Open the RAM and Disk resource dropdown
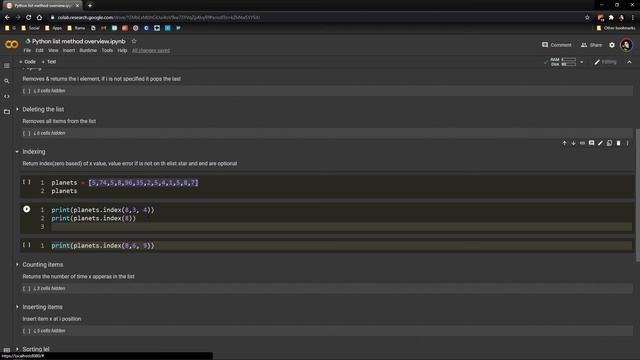Screen dimensions: 640x360 click(x=582, y=62)
